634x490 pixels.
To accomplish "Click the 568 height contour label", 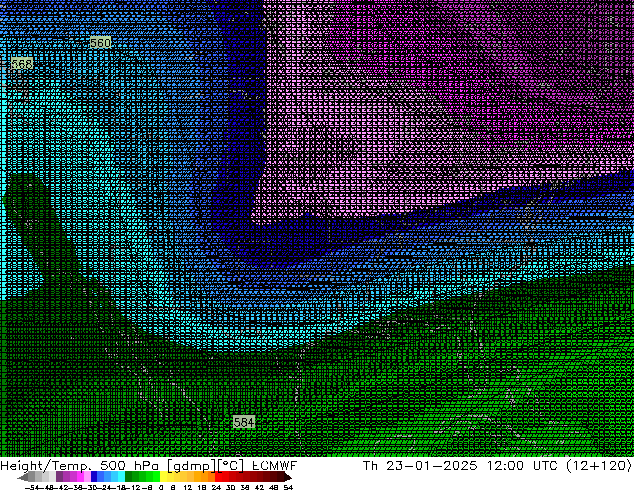I will 22,64.
